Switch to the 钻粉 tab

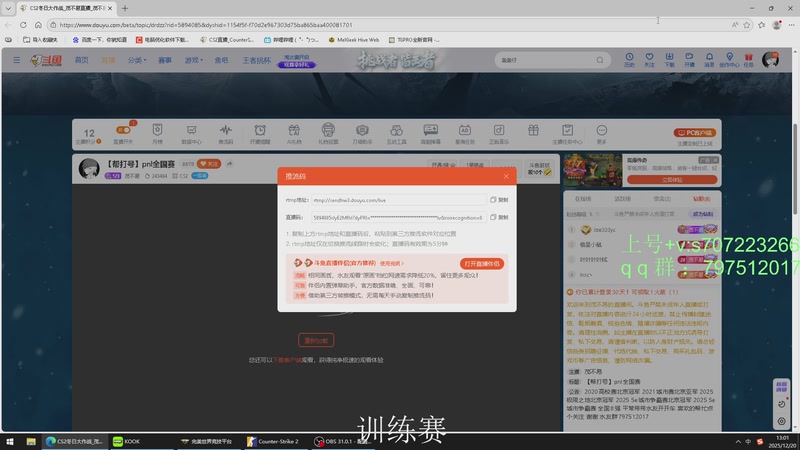coord(702,199)
